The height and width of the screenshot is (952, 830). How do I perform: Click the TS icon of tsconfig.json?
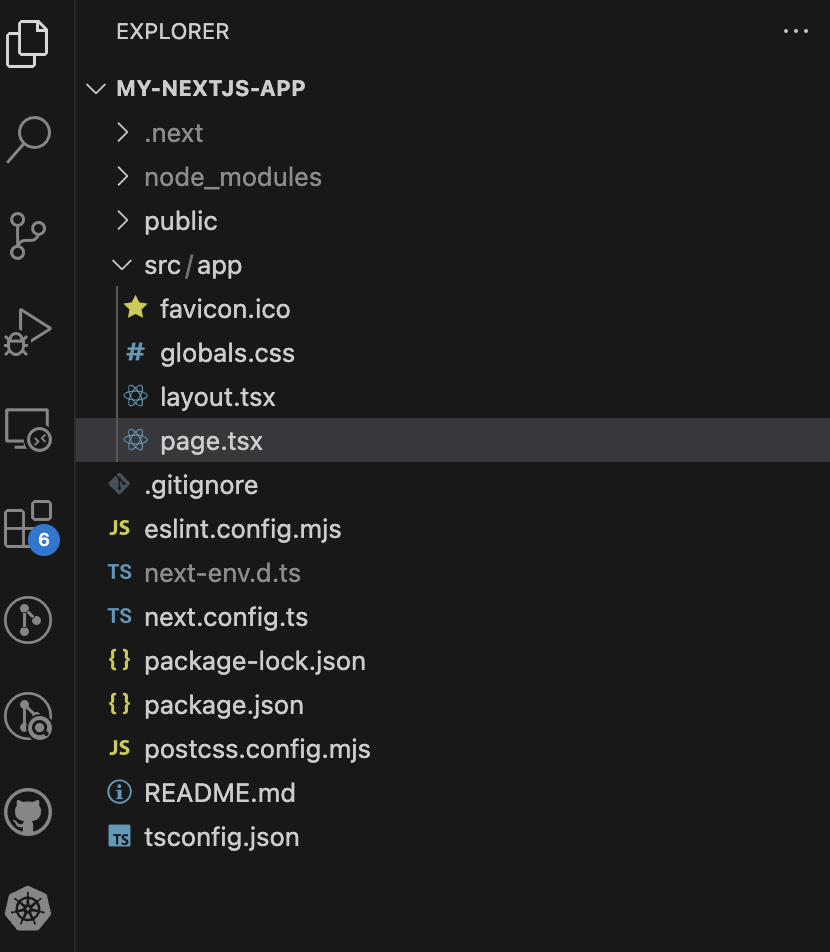(x=120, y=836)
